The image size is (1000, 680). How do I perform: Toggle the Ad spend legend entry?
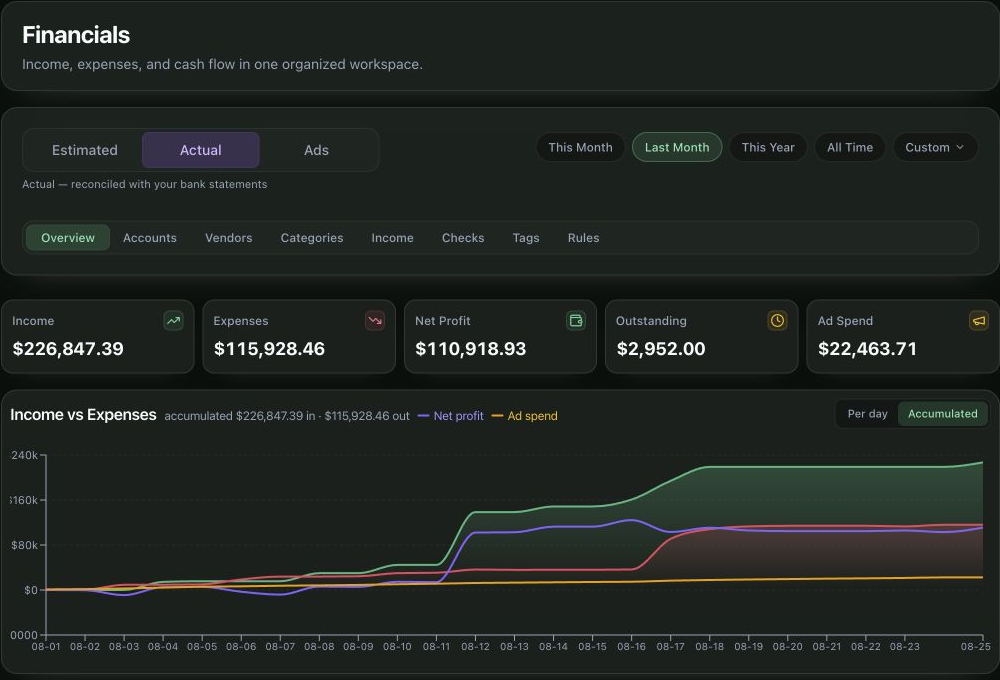point(525,416)
